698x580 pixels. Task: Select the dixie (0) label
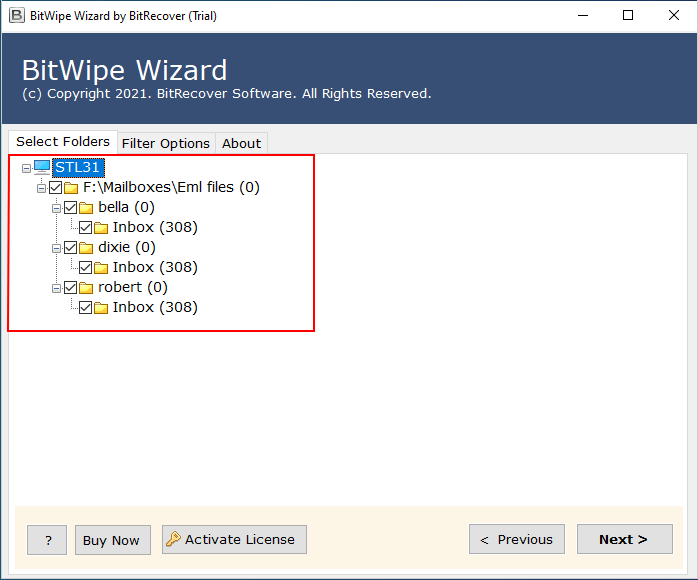(127, 247)
